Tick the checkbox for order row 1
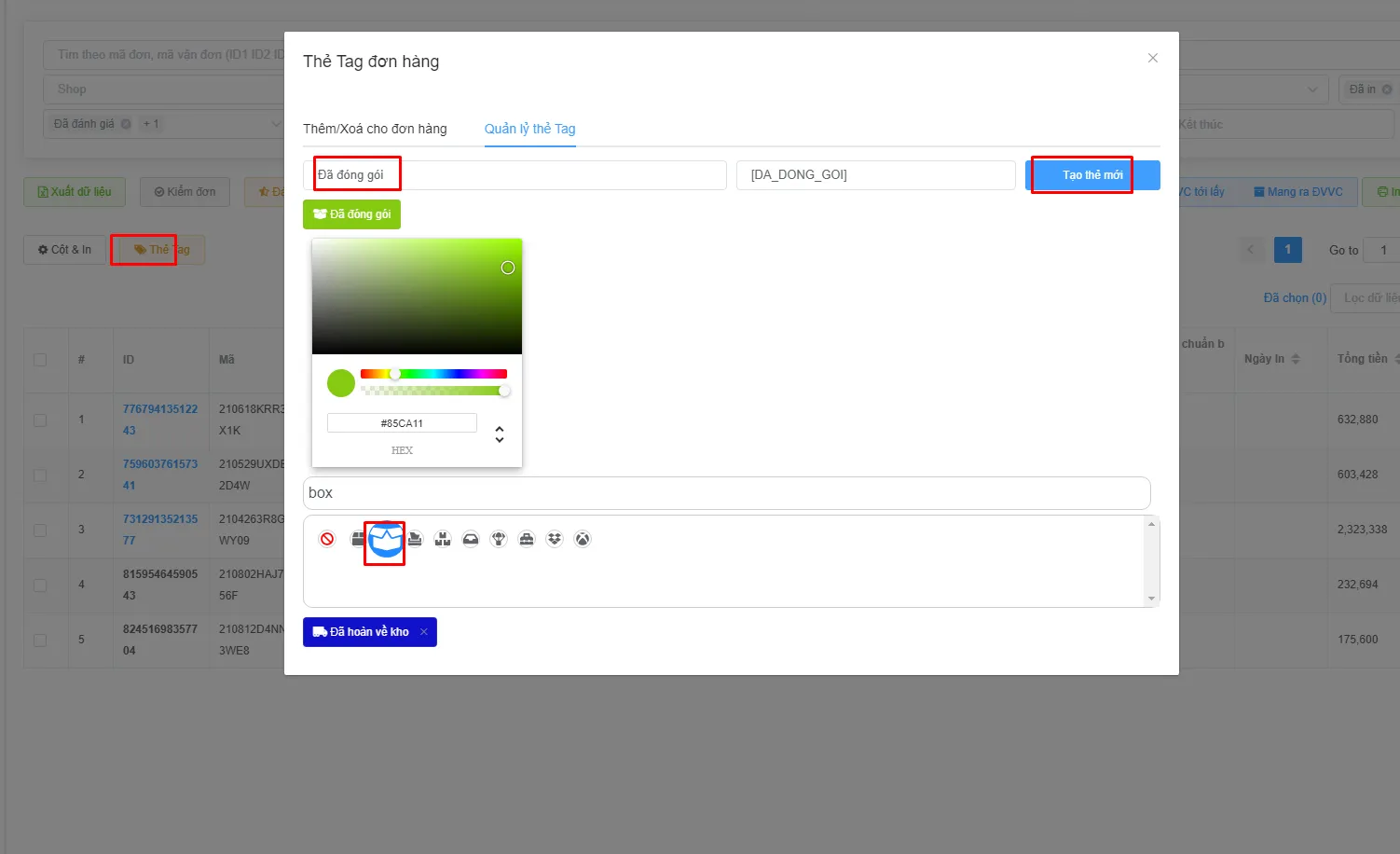The image size is (1400, 854). (40, 420)
